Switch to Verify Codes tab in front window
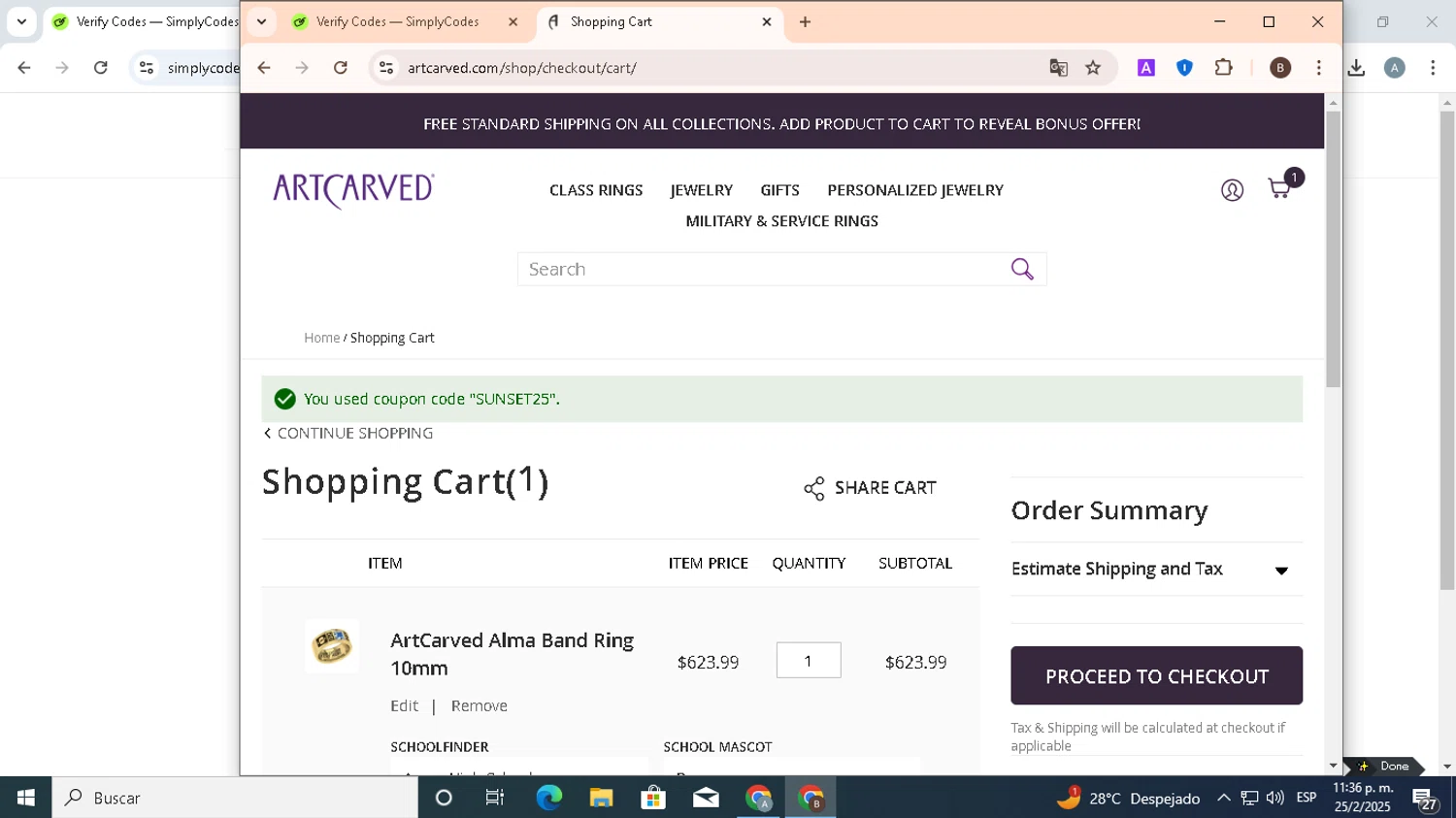The height and width of the screenshot is (818, 1456). coord(398,21)
